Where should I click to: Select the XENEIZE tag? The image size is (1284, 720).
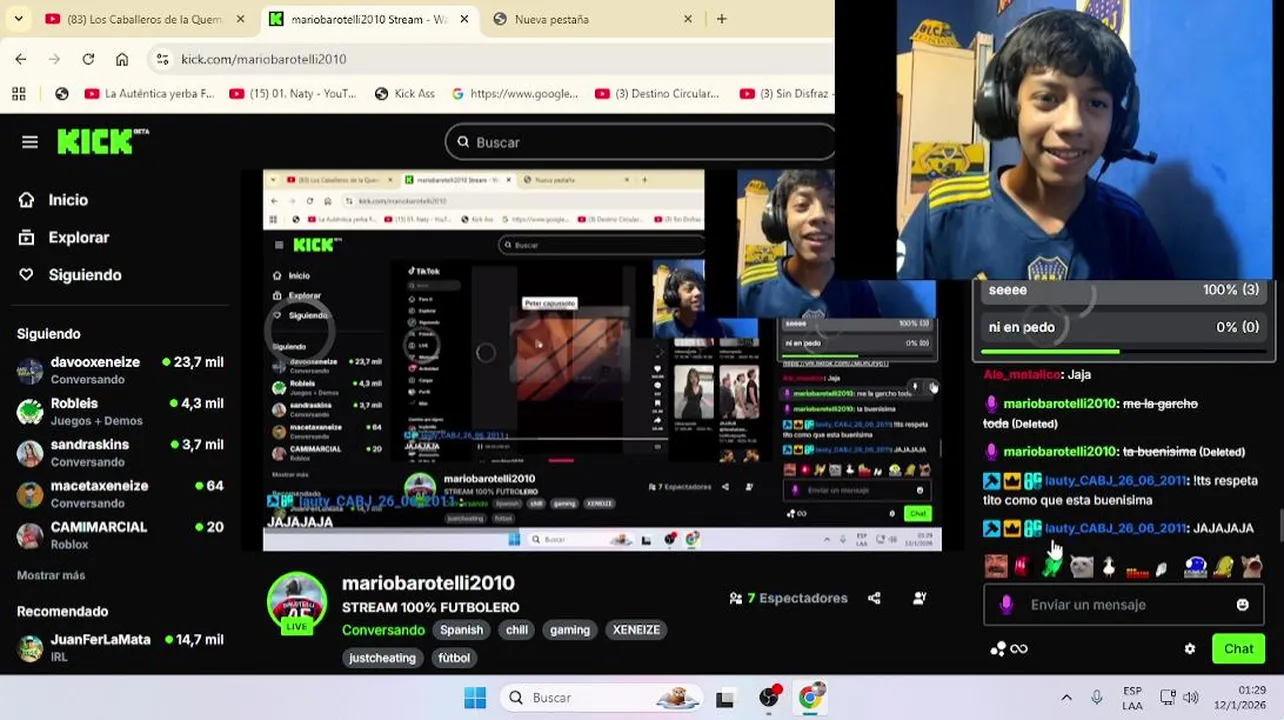636,630
